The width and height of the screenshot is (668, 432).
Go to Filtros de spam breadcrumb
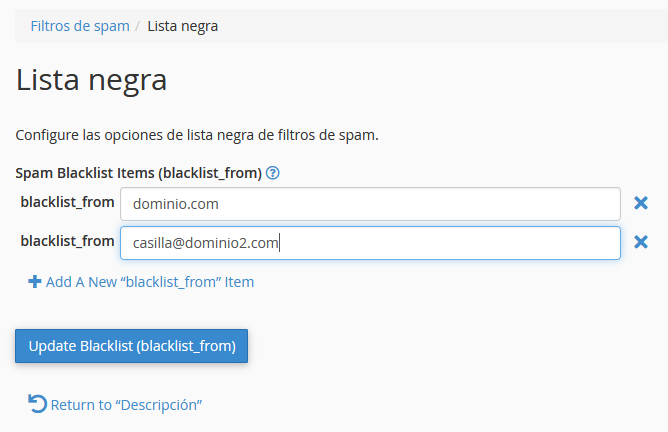[x=80, y=26]
